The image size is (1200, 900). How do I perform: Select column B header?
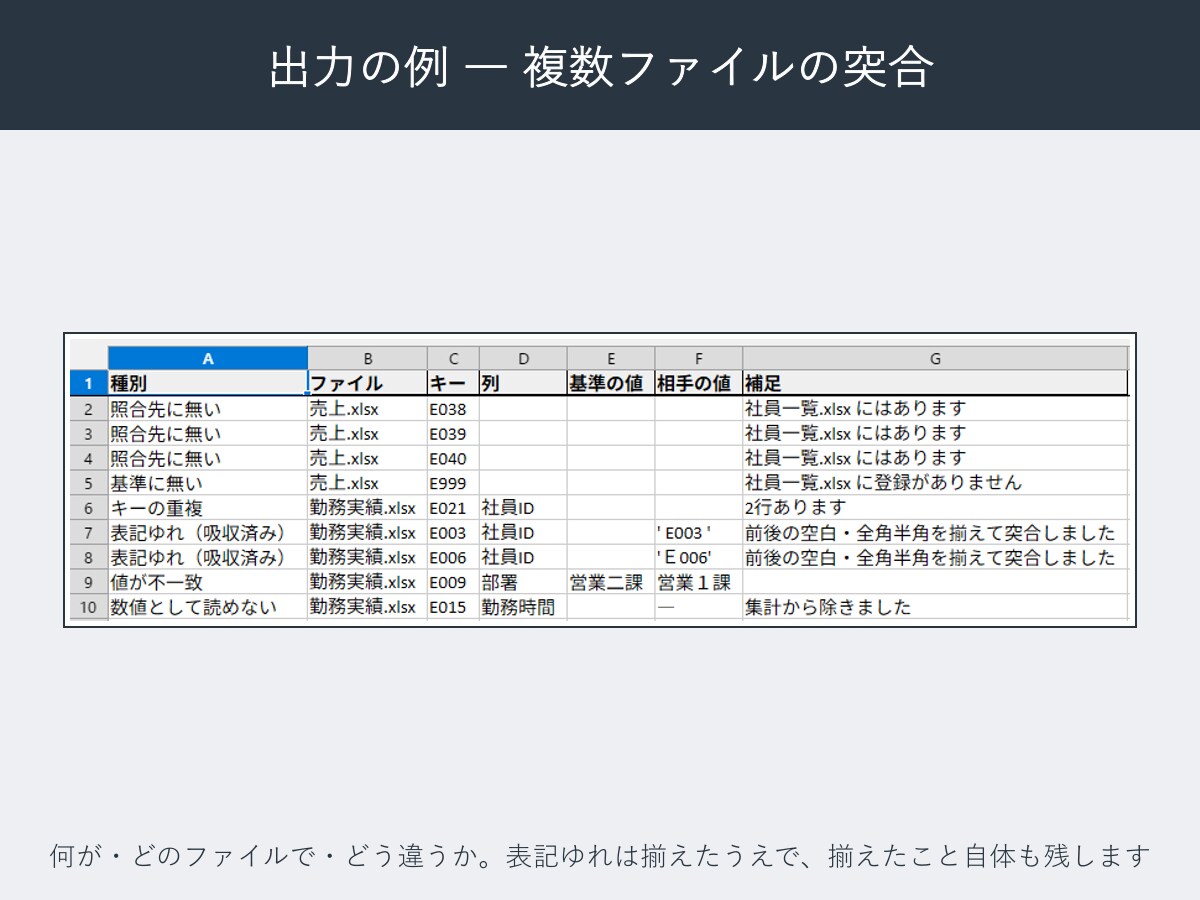[x=368, y=359]
